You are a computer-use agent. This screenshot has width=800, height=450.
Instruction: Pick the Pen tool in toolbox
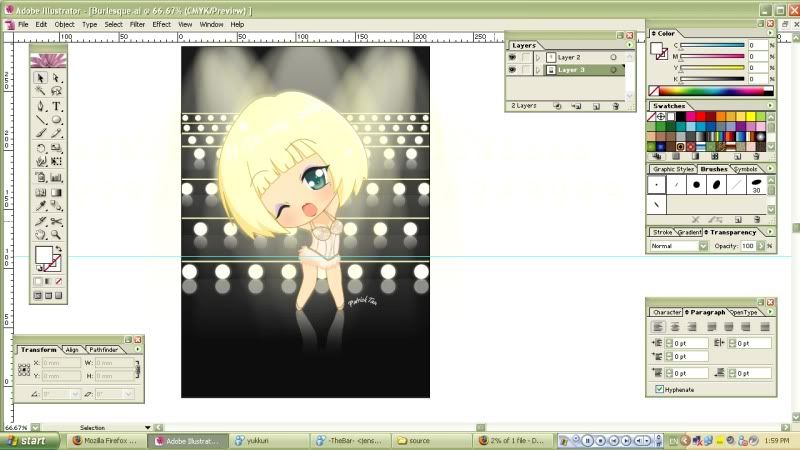point(41,106)
